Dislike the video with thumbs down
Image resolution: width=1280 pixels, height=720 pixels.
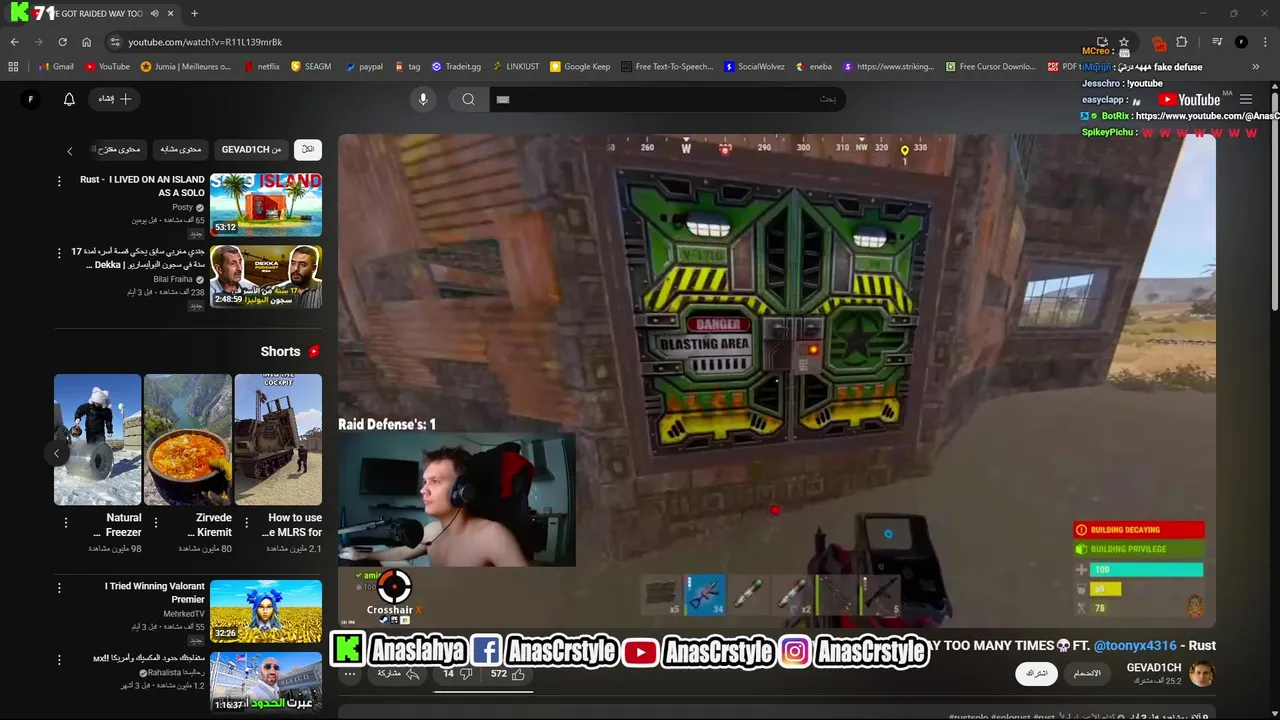(456, 674)
